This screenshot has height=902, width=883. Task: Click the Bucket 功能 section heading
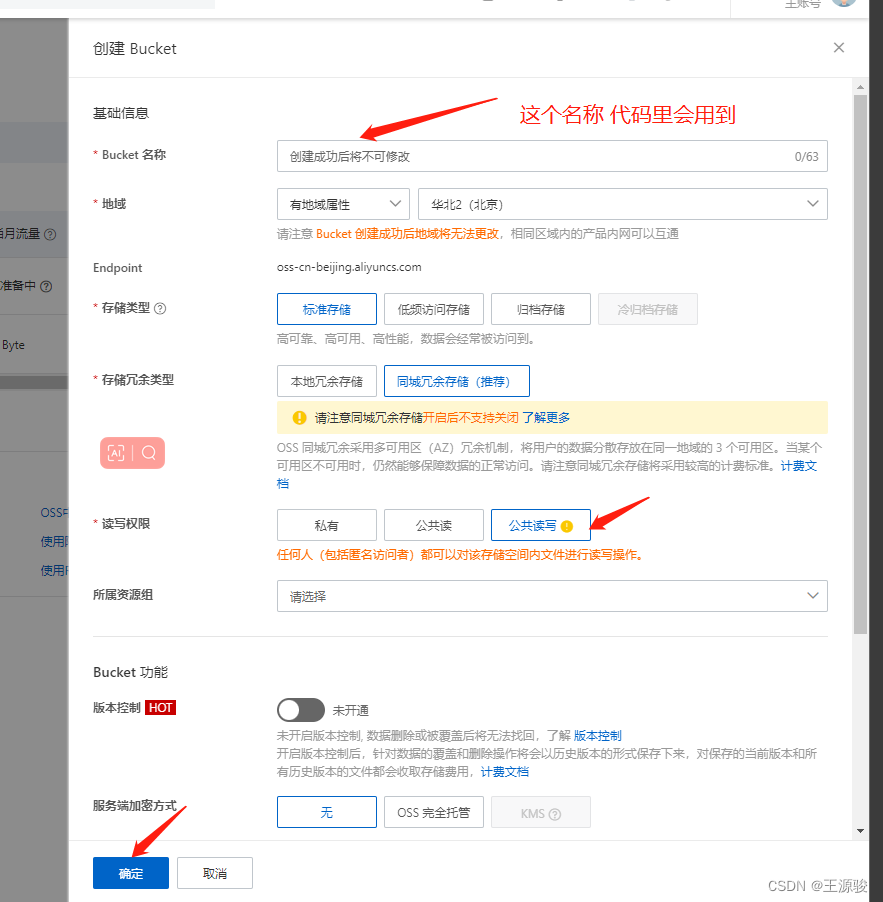point(131,672)
